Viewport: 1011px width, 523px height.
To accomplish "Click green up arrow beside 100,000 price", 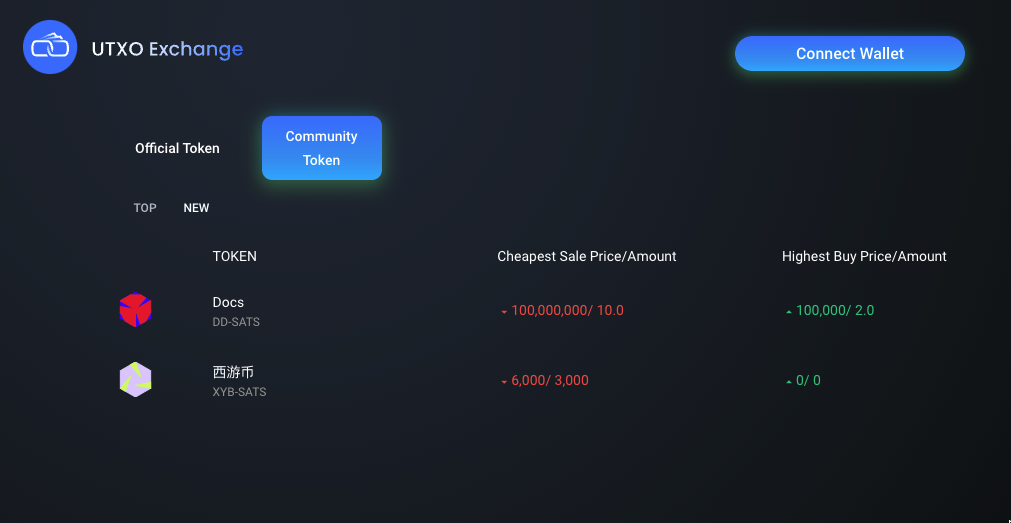I will tap(789, 312).
